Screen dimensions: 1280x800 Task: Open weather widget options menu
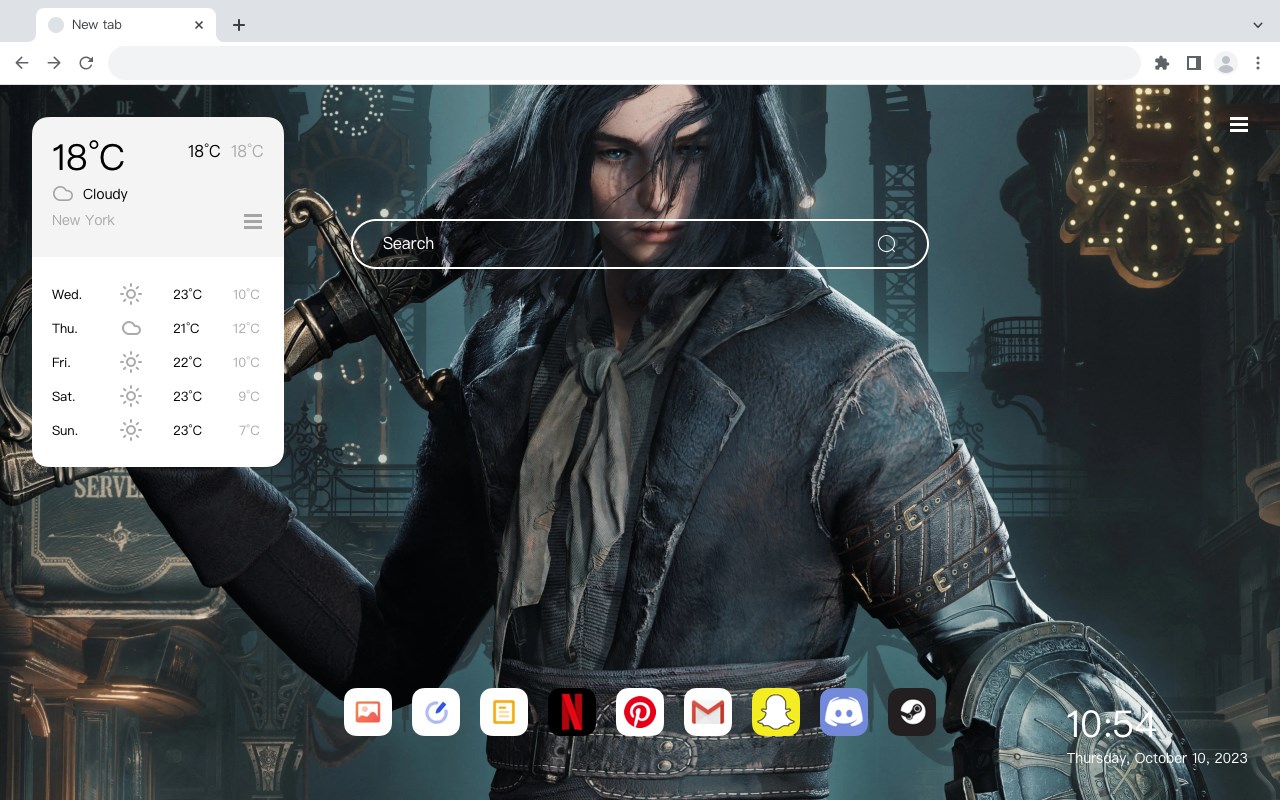[253, 221]
